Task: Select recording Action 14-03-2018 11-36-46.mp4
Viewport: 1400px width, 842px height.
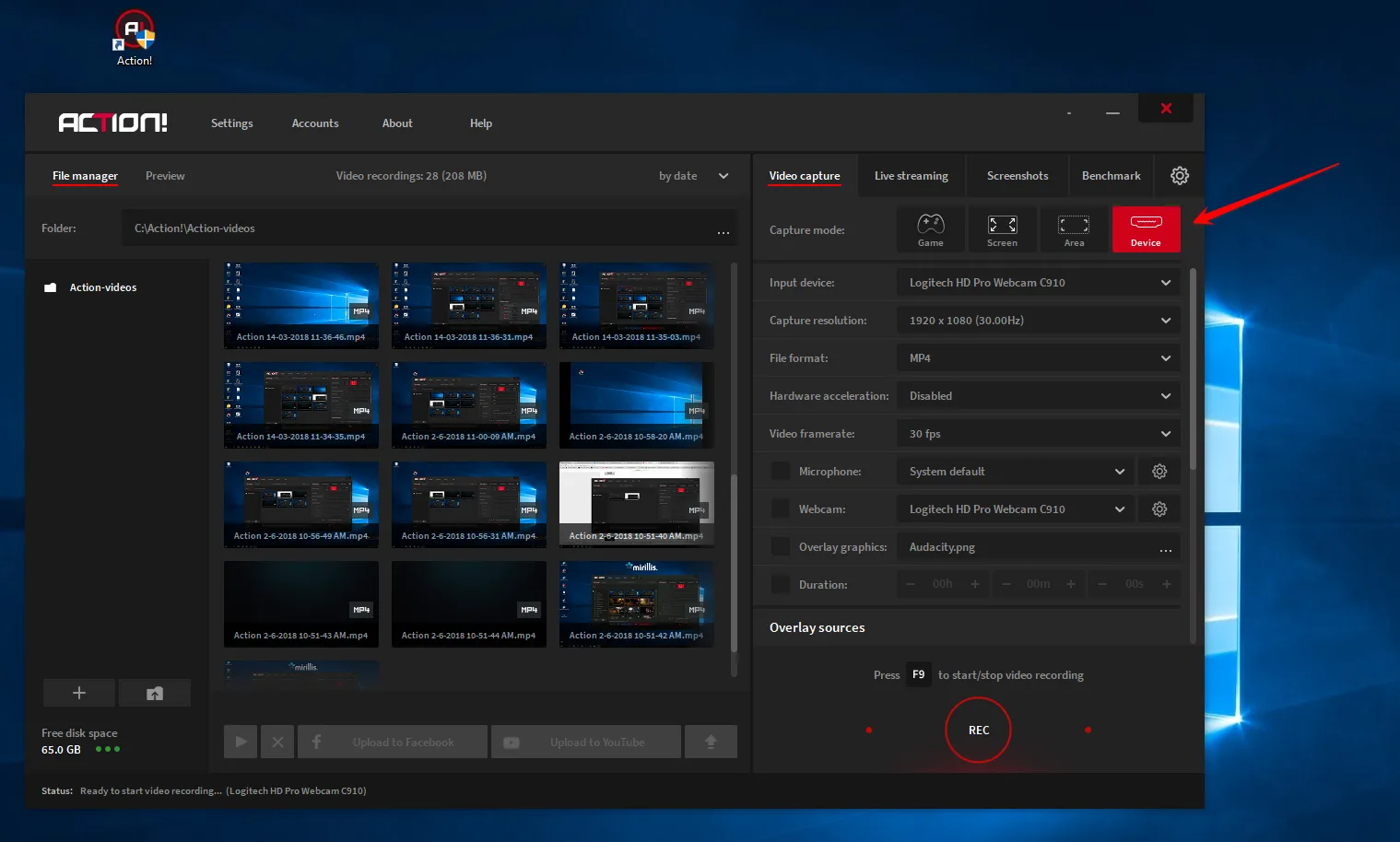Action: pyautogui.click(x=301, y=306)
